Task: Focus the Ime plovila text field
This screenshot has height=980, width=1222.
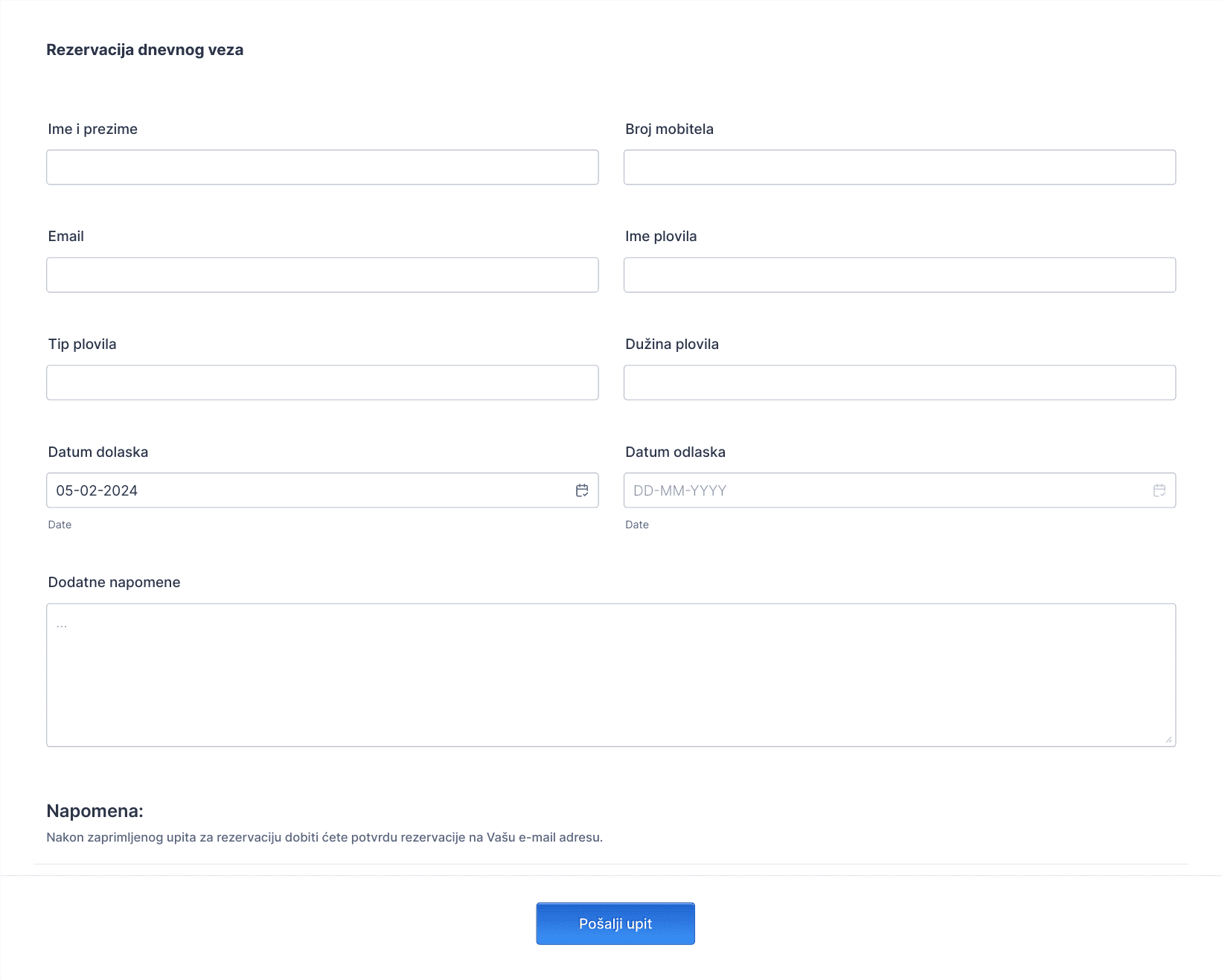Action: (x=899, y=275)
